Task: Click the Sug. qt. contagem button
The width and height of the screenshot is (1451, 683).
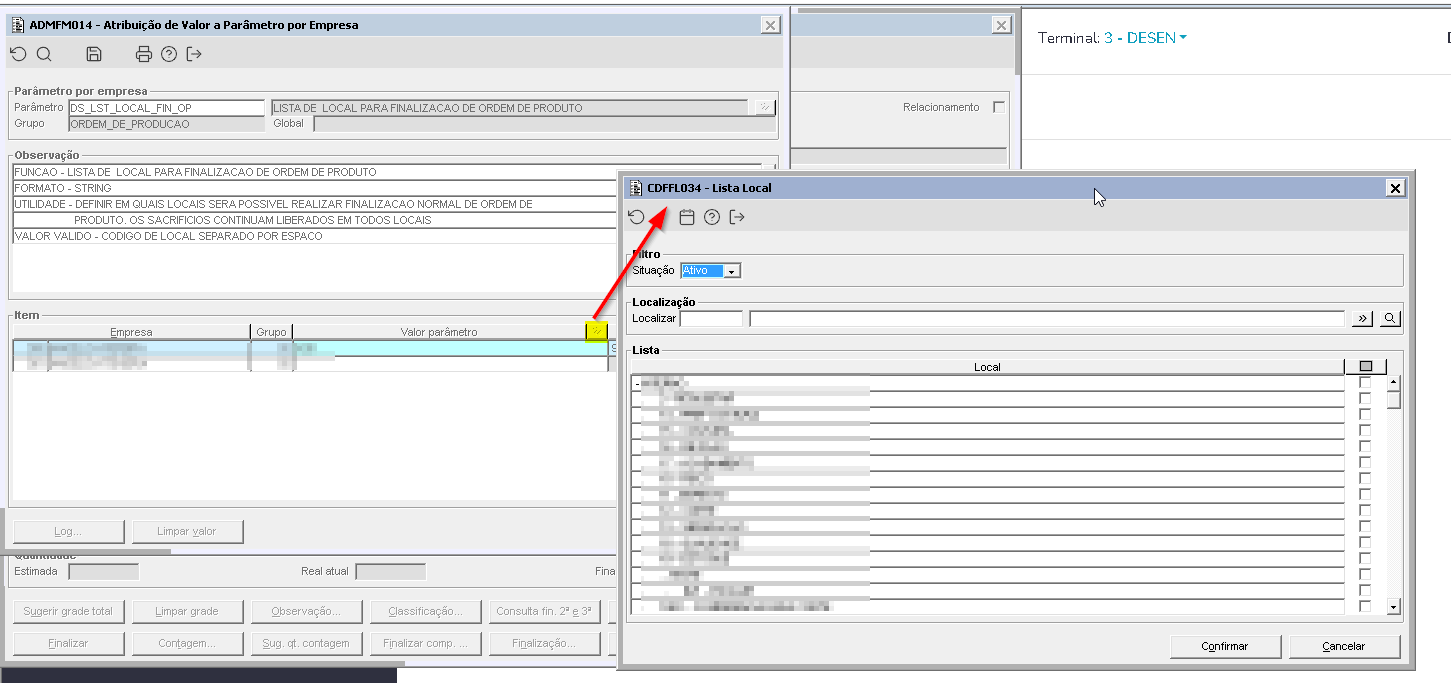Action: click(x=306, y=643)
